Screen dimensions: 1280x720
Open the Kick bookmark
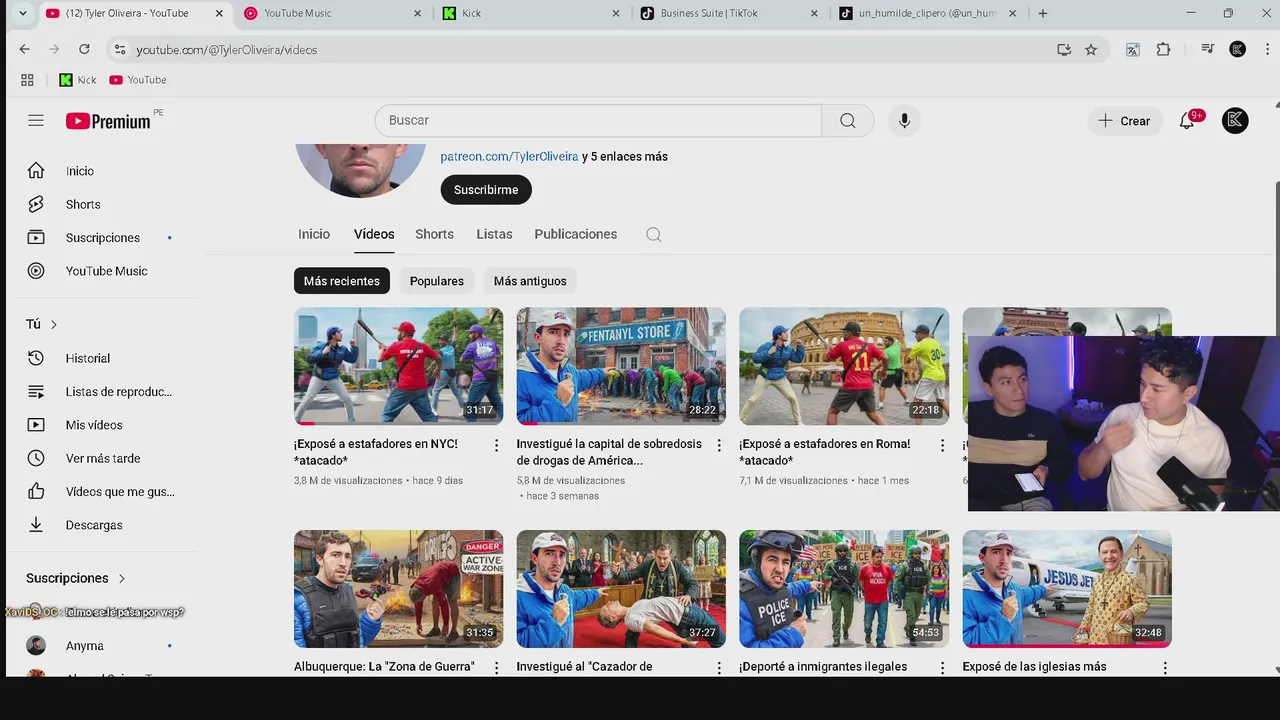[x=78, y=80]
